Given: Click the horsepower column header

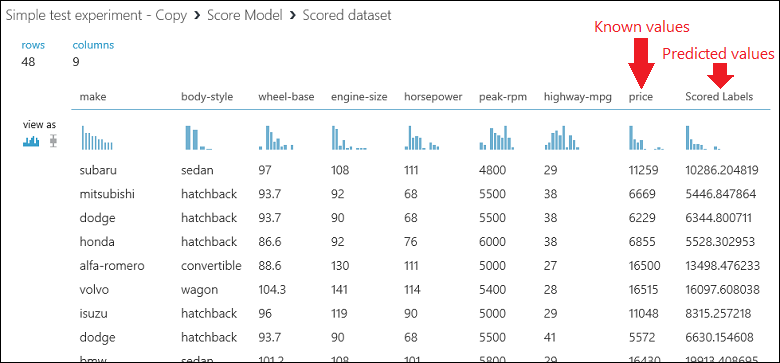Looking at the screenshot, I should tap(433, 97).
